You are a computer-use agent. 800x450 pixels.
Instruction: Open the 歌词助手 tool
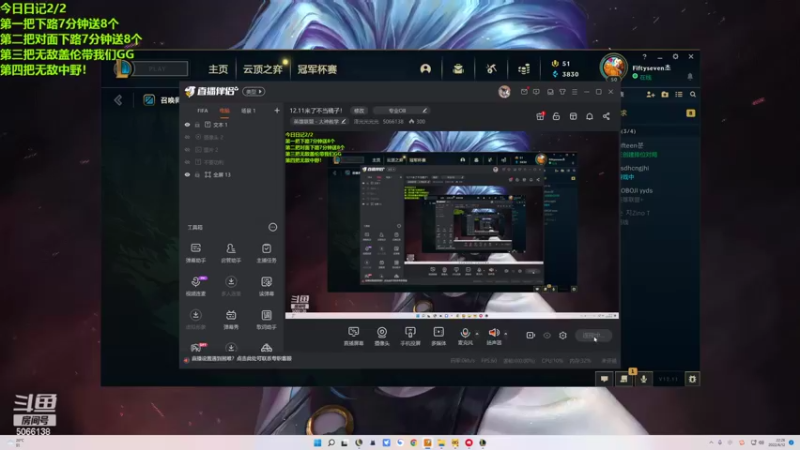[x=266, y=319]
